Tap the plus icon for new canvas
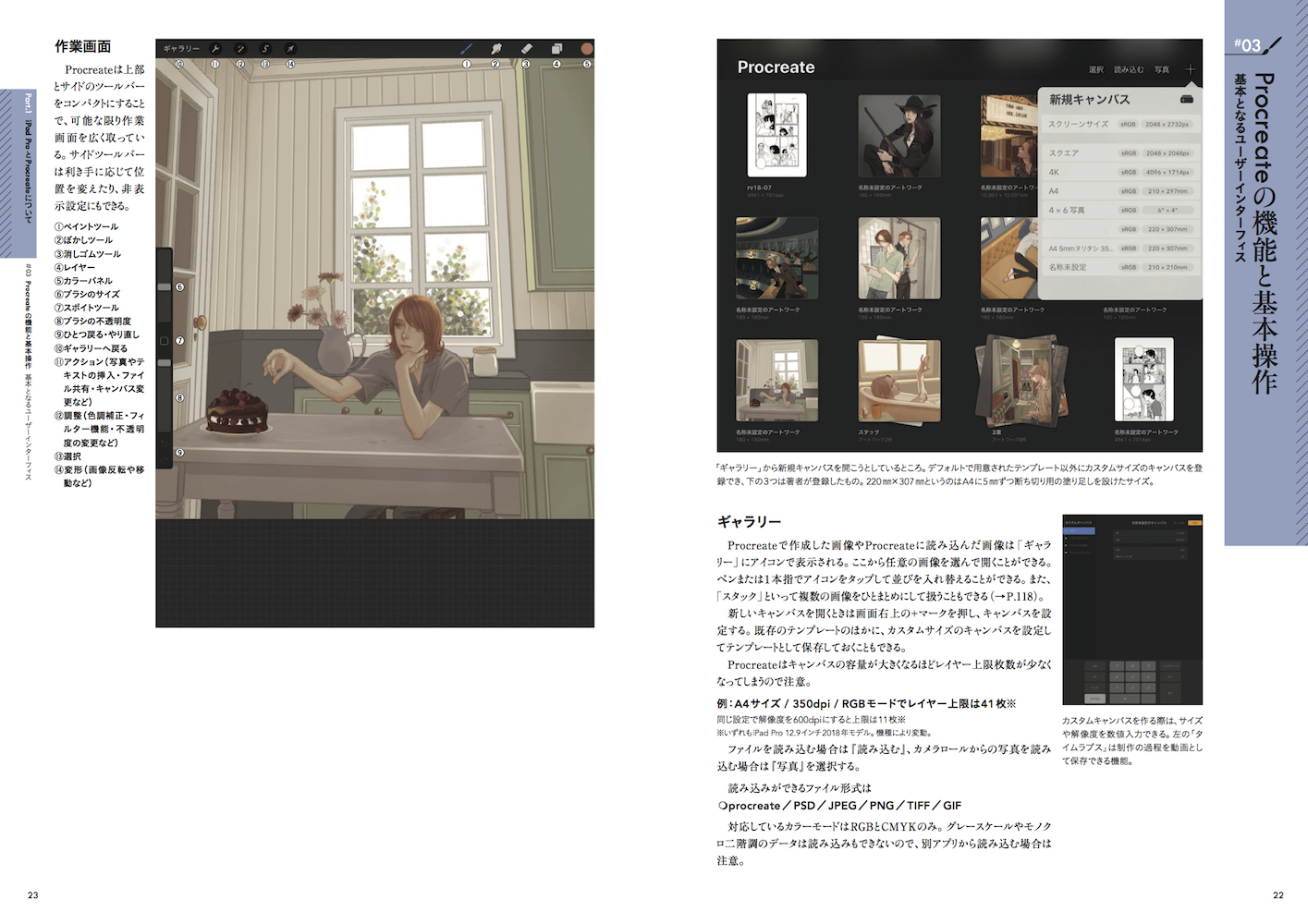 1190,69
